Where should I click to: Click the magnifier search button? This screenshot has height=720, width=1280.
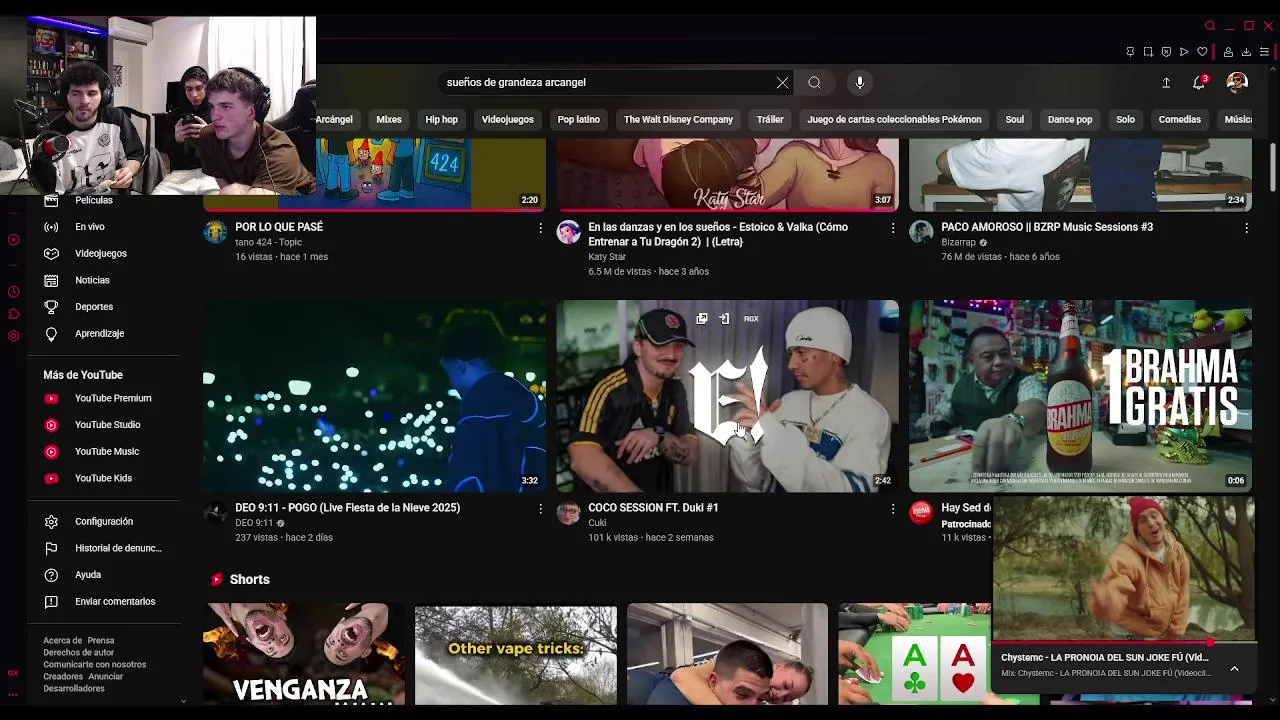pos(815,83)
